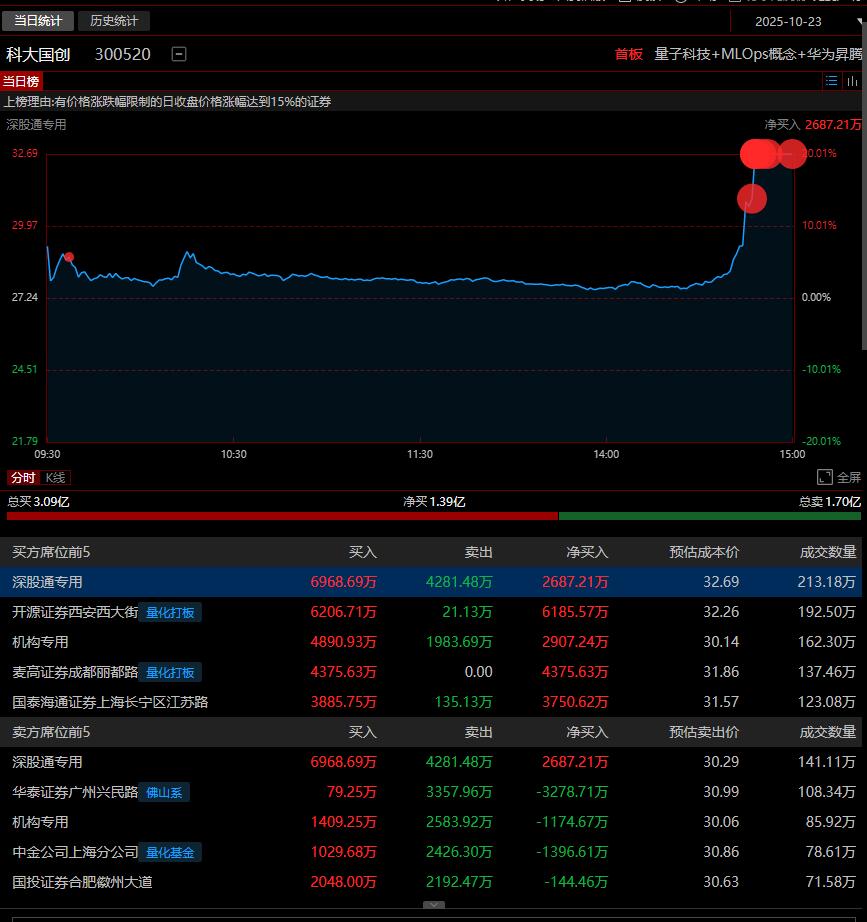Click the 卖出 header in the 卖方席位前5 table
867x922 pixels.
click(x=478, y=732)
